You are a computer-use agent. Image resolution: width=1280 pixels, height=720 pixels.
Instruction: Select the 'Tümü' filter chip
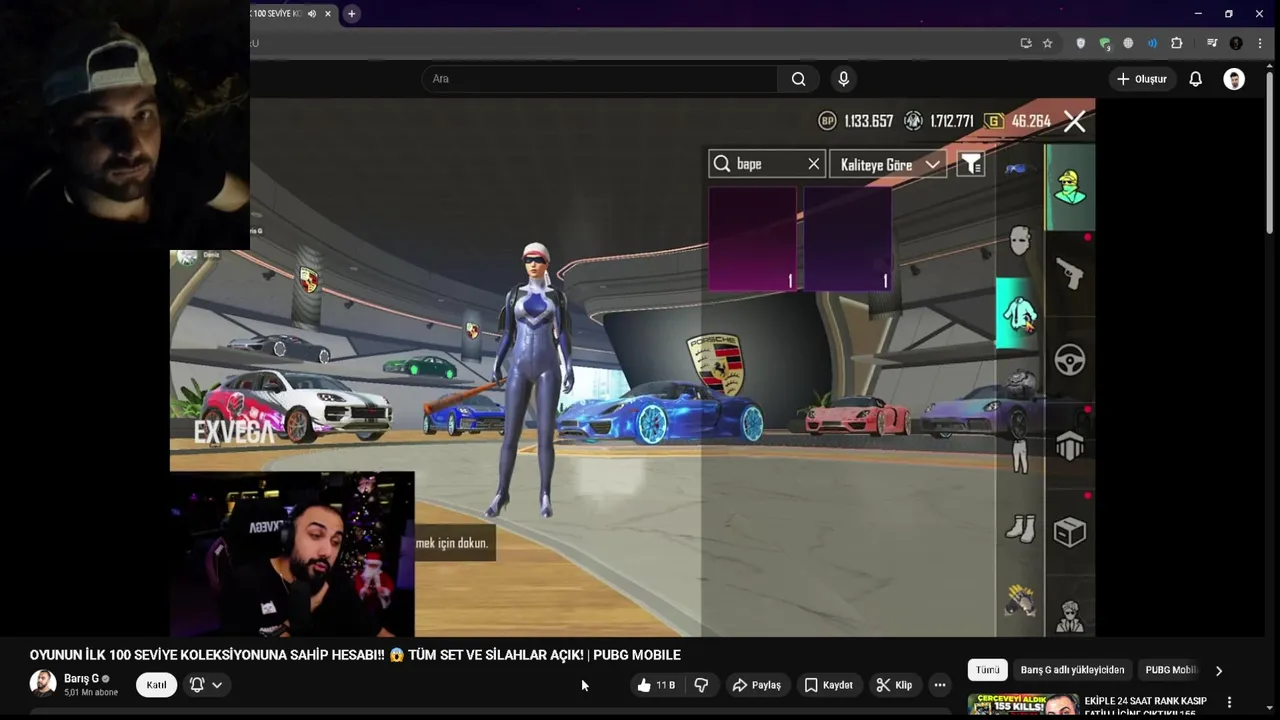pos(987,670)
